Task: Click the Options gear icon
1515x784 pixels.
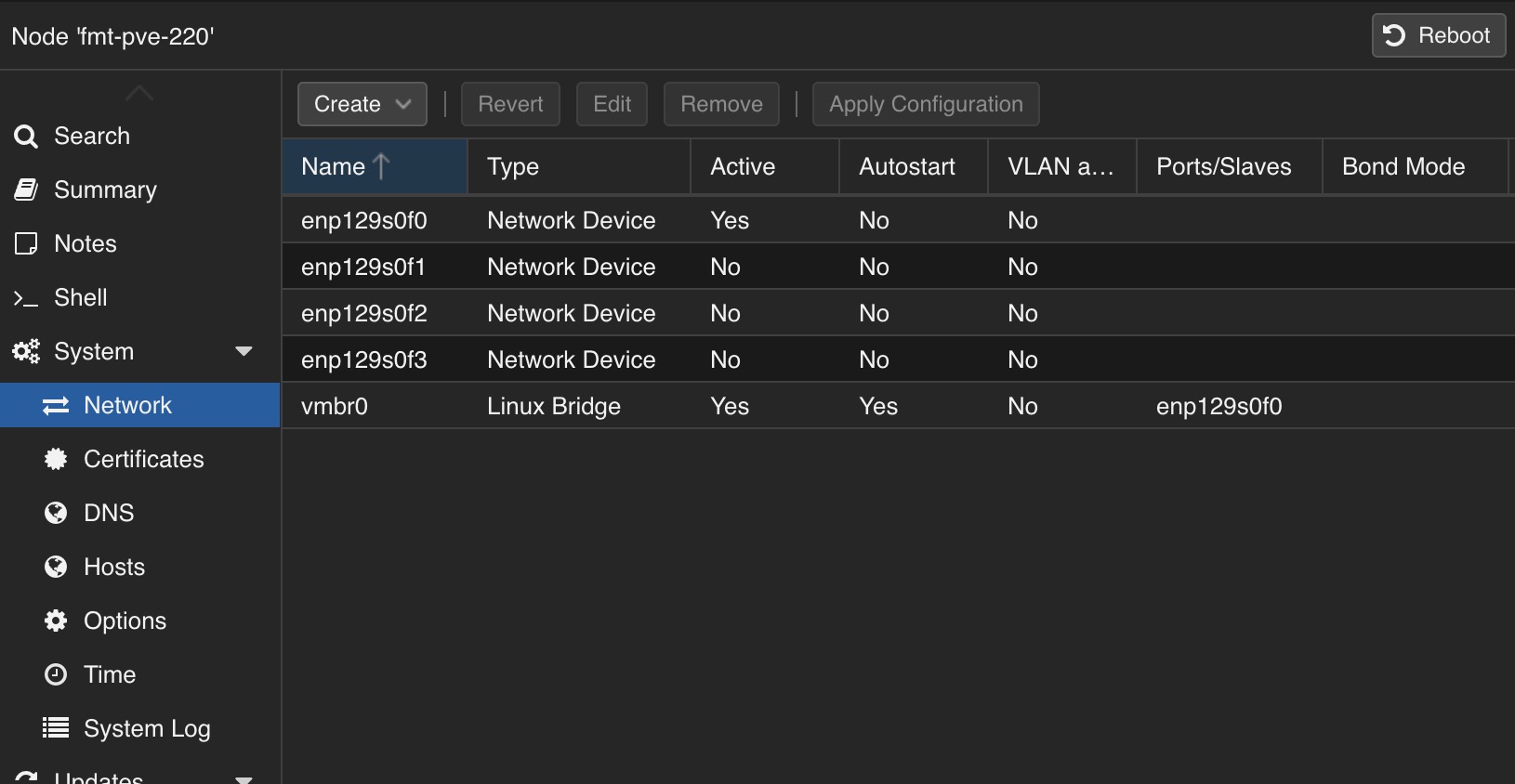Action: point(56,621)
